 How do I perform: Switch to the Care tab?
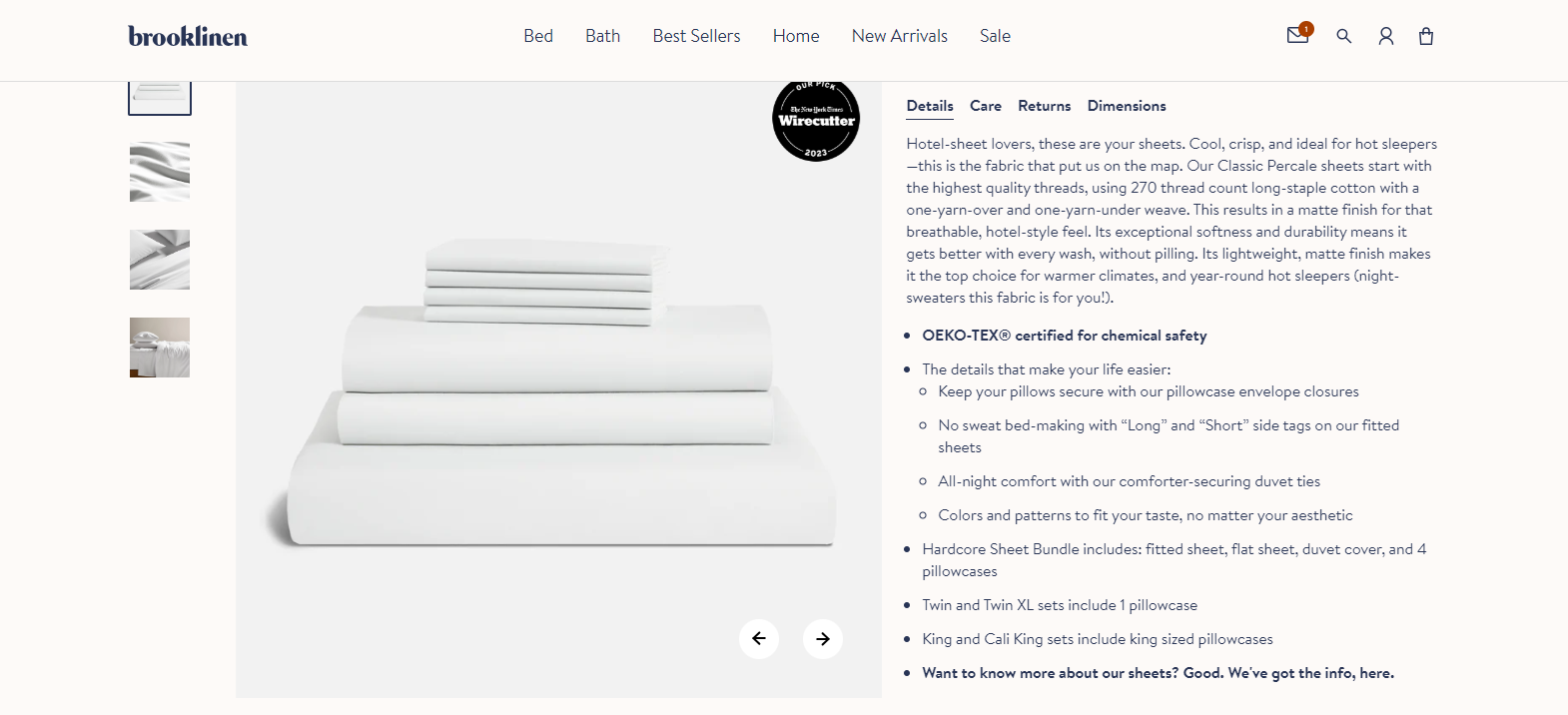pyautogui.click(x=986, y=106)
